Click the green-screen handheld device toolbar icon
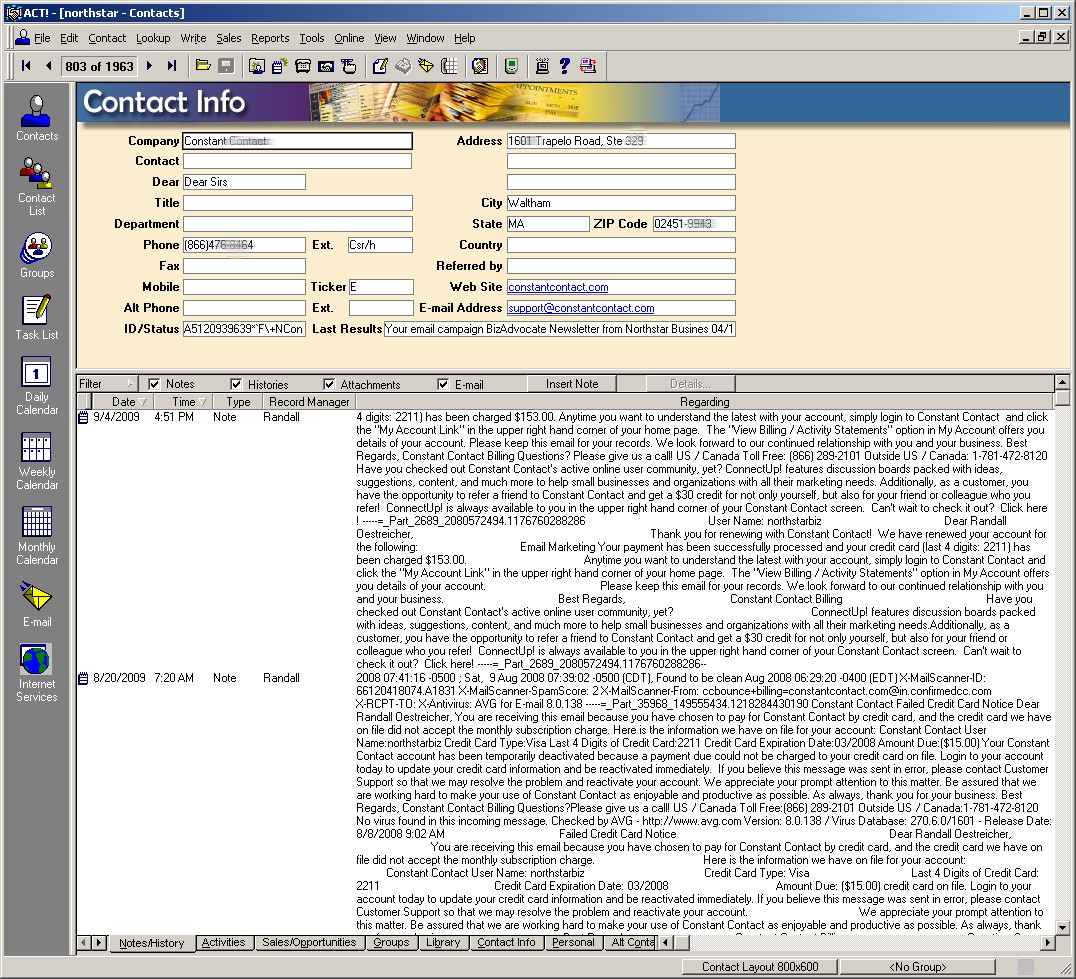This screenshot has height=979, width=1076. pos(511,66)
